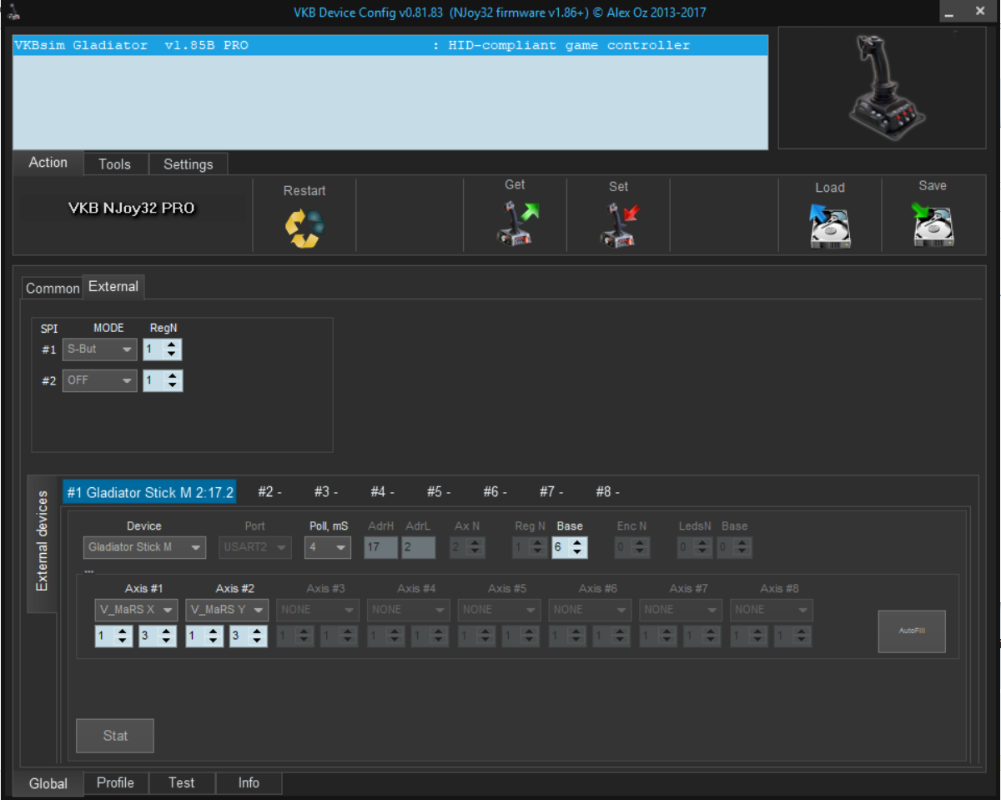The image size is (1001, 800).
Task: Open the Port dropdown USART2
Action: (x=255, y=547)
